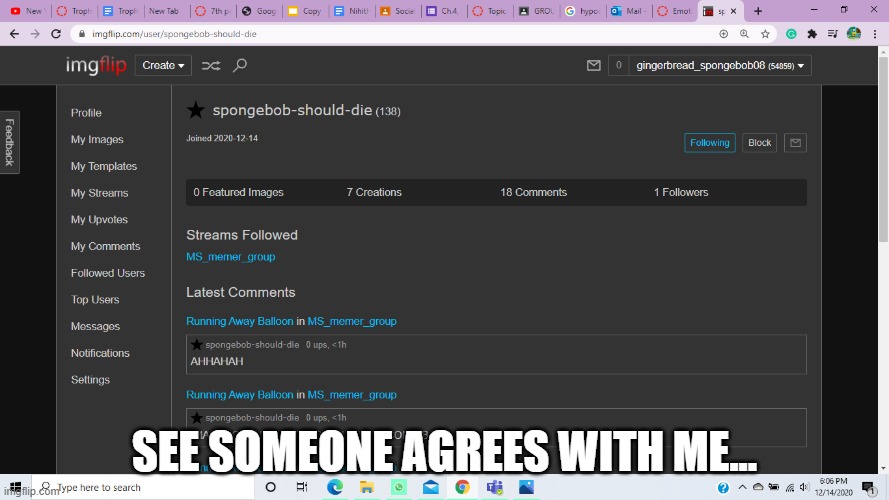Click the Grammarly extension icon
The width and height of the screenshot is (889, 500).
click(x=791, y=34)
